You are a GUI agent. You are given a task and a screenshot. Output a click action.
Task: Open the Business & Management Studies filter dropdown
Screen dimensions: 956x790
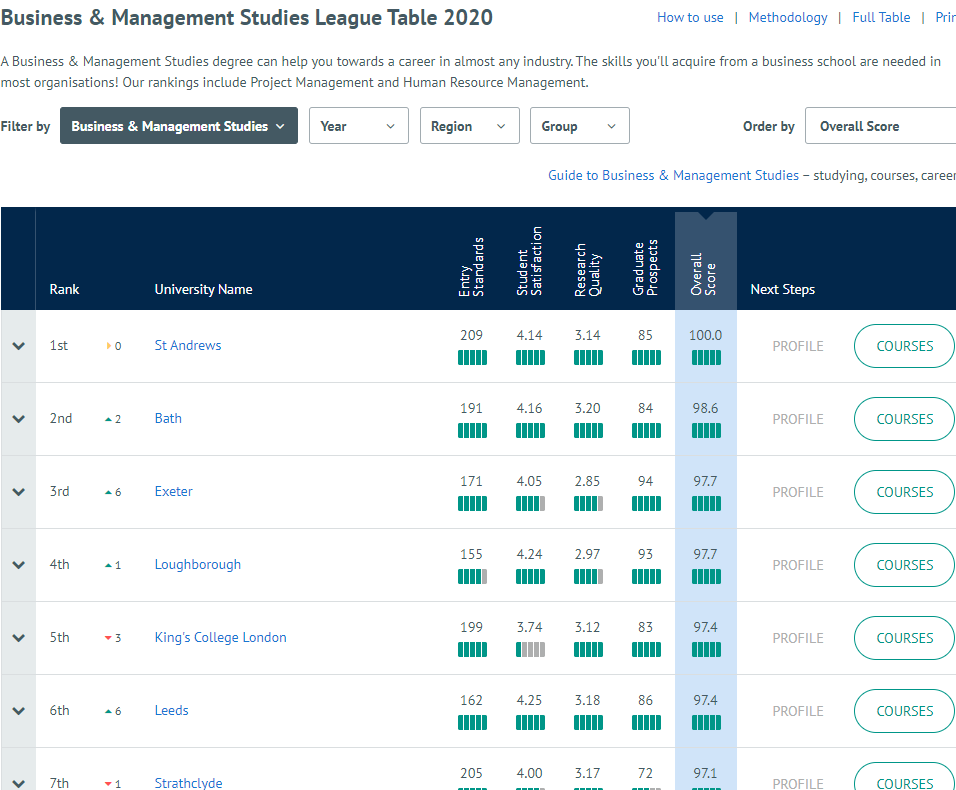(179, 126)
